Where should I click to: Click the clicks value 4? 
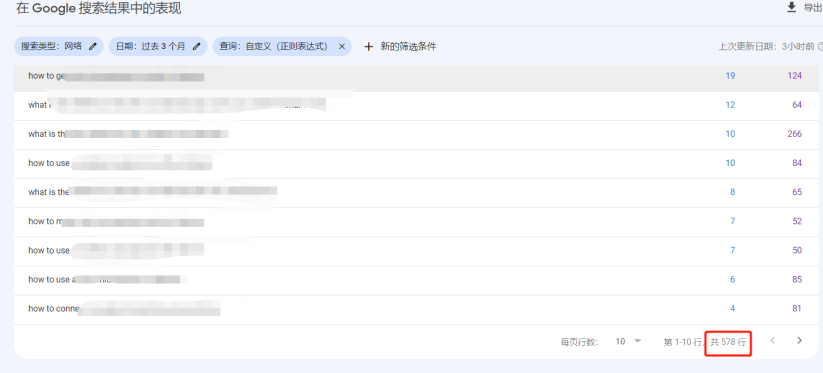click(732, 308)
